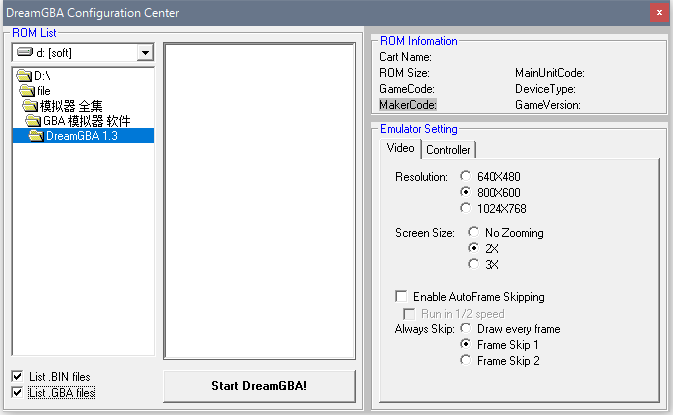The height and width of the screenshot is (415, 673).
Task: Select 640X480 resolution
Action: point(465,176)
